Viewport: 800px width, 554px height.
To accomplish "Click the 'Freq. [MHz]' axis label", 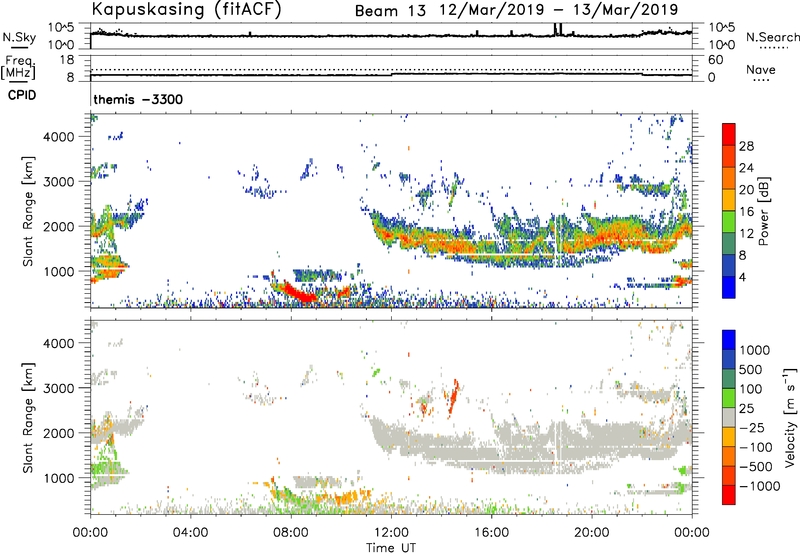I will (18, 67).
